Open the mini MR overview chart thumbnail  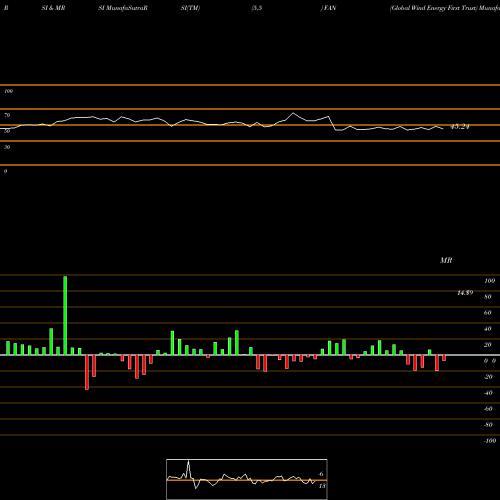247,479
